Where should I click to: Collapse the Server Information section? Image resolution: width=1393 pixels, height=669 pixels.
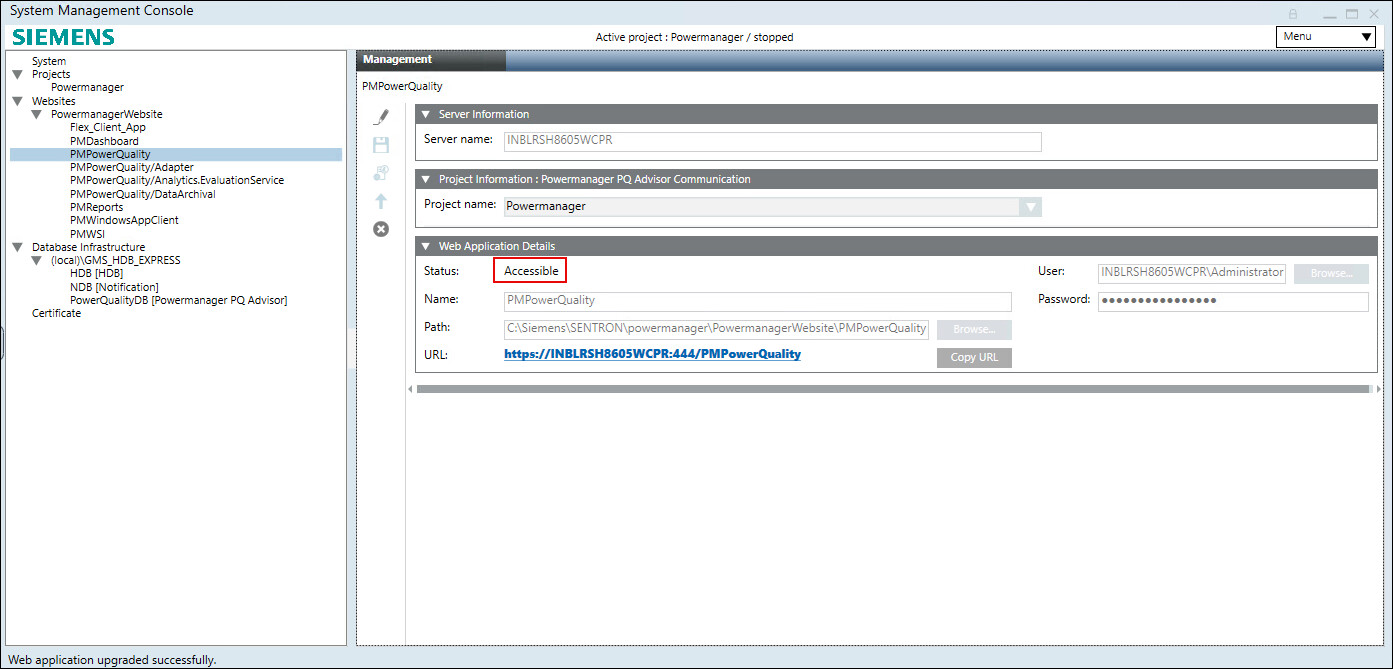coord(425,114)
